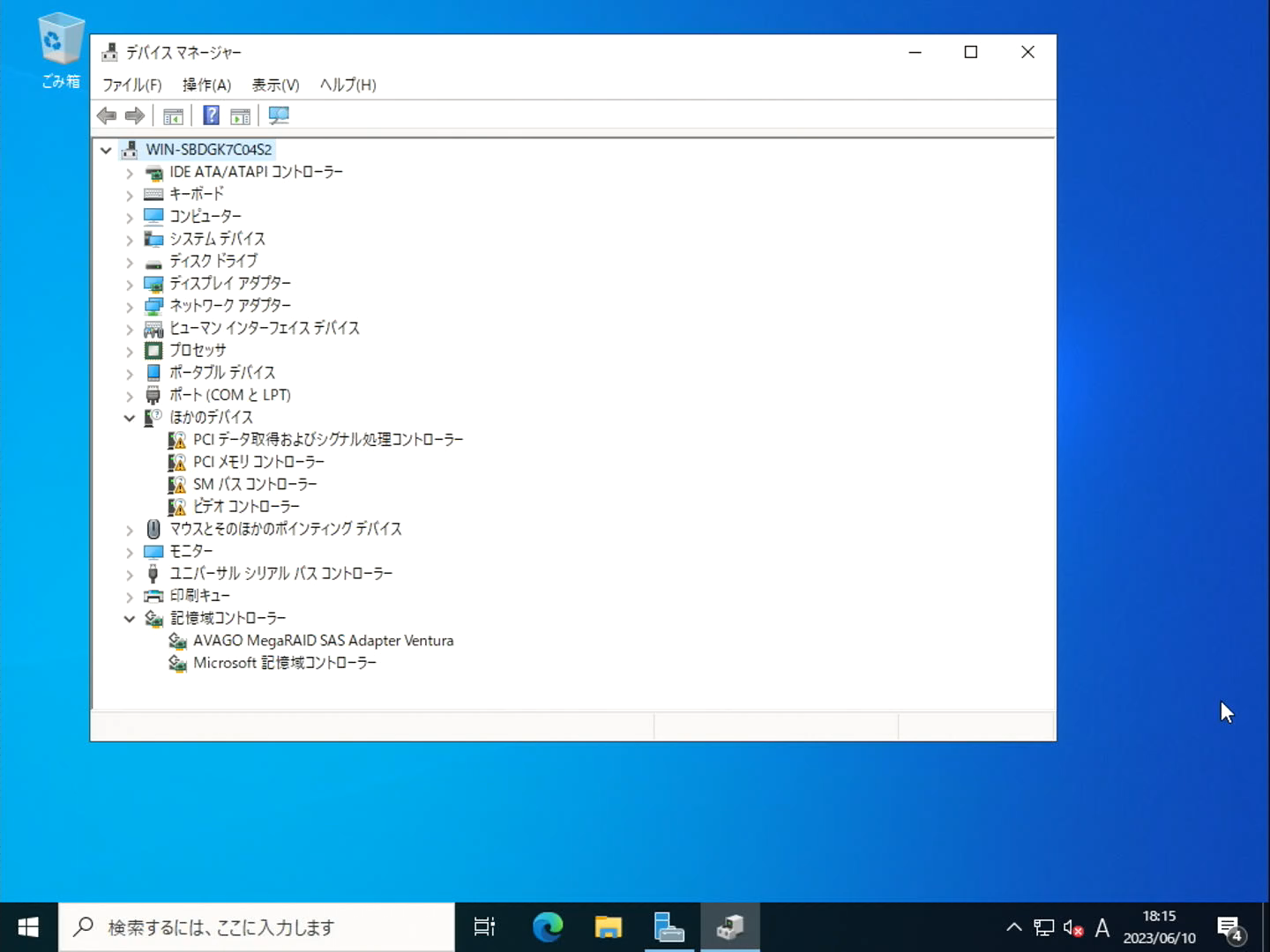Screen dimensions: 1270x952
Task: Click warning icon beside SM バス コントローラー
Action: (x=177, y=484)
